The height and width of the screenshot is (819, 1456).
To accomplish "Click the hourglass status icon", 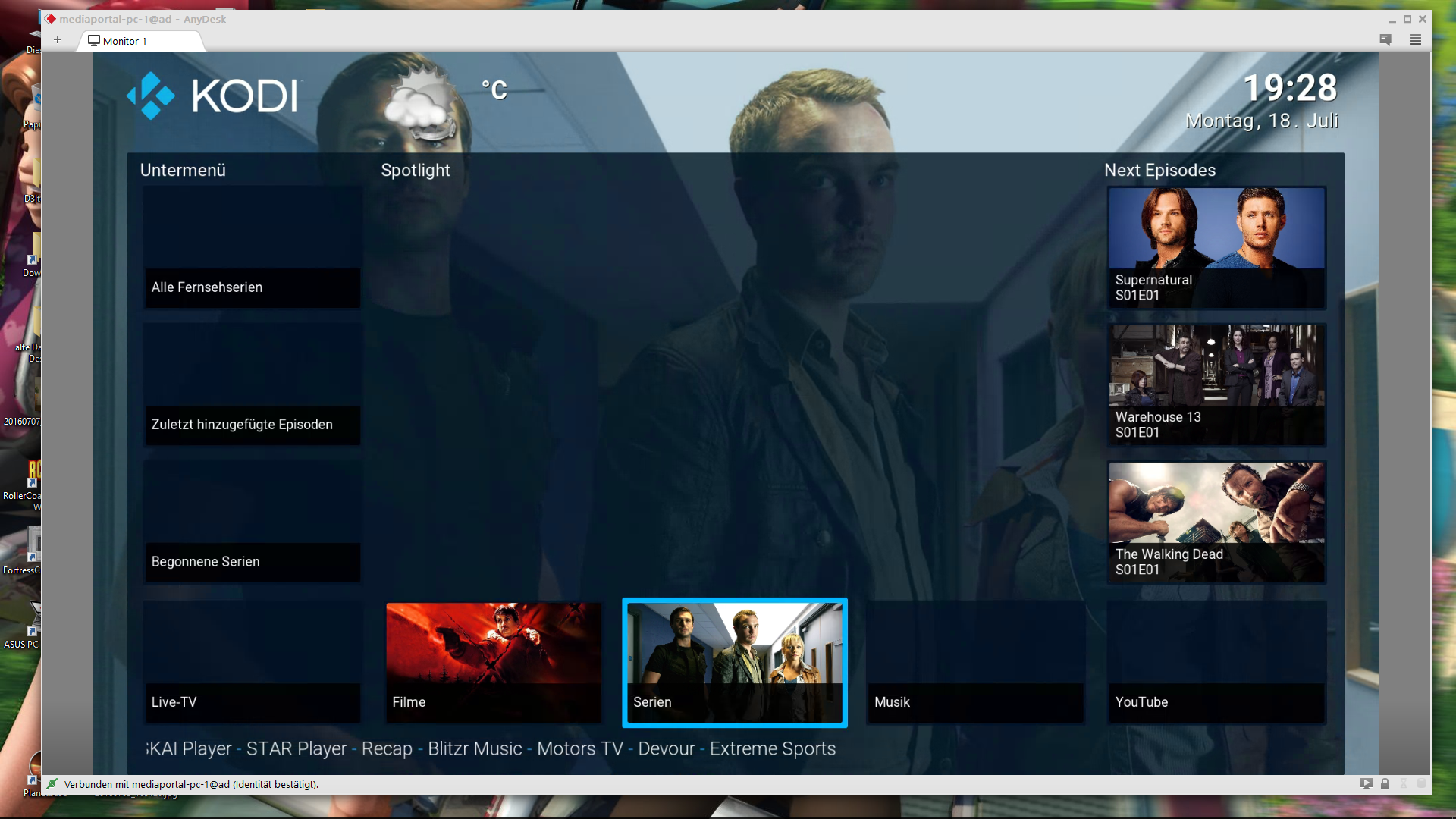I will click(x=1403, y=783).
